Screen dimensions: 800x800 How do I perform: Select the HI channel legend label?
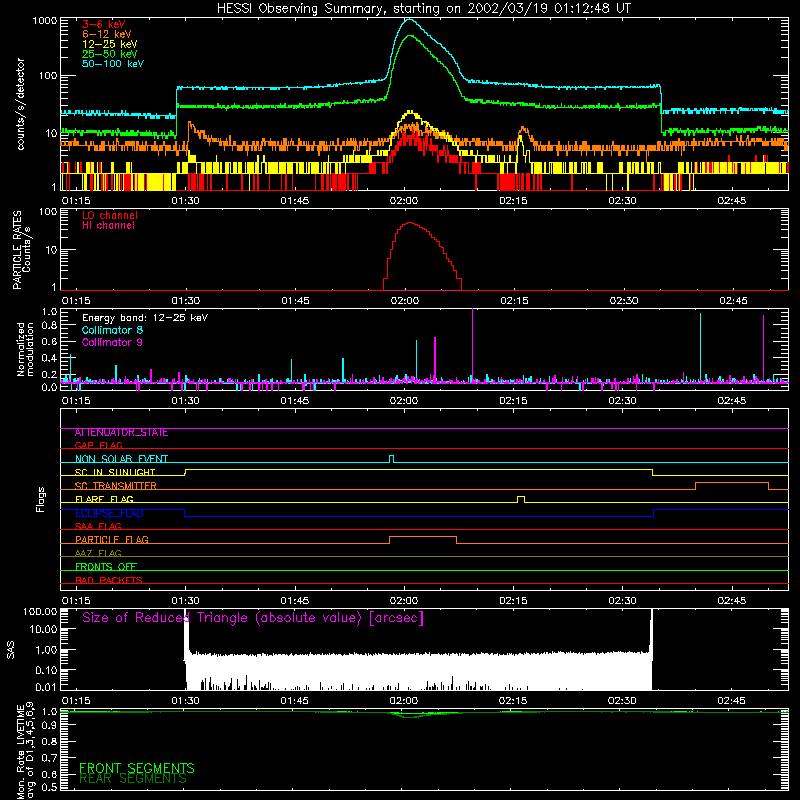(108, 226)
